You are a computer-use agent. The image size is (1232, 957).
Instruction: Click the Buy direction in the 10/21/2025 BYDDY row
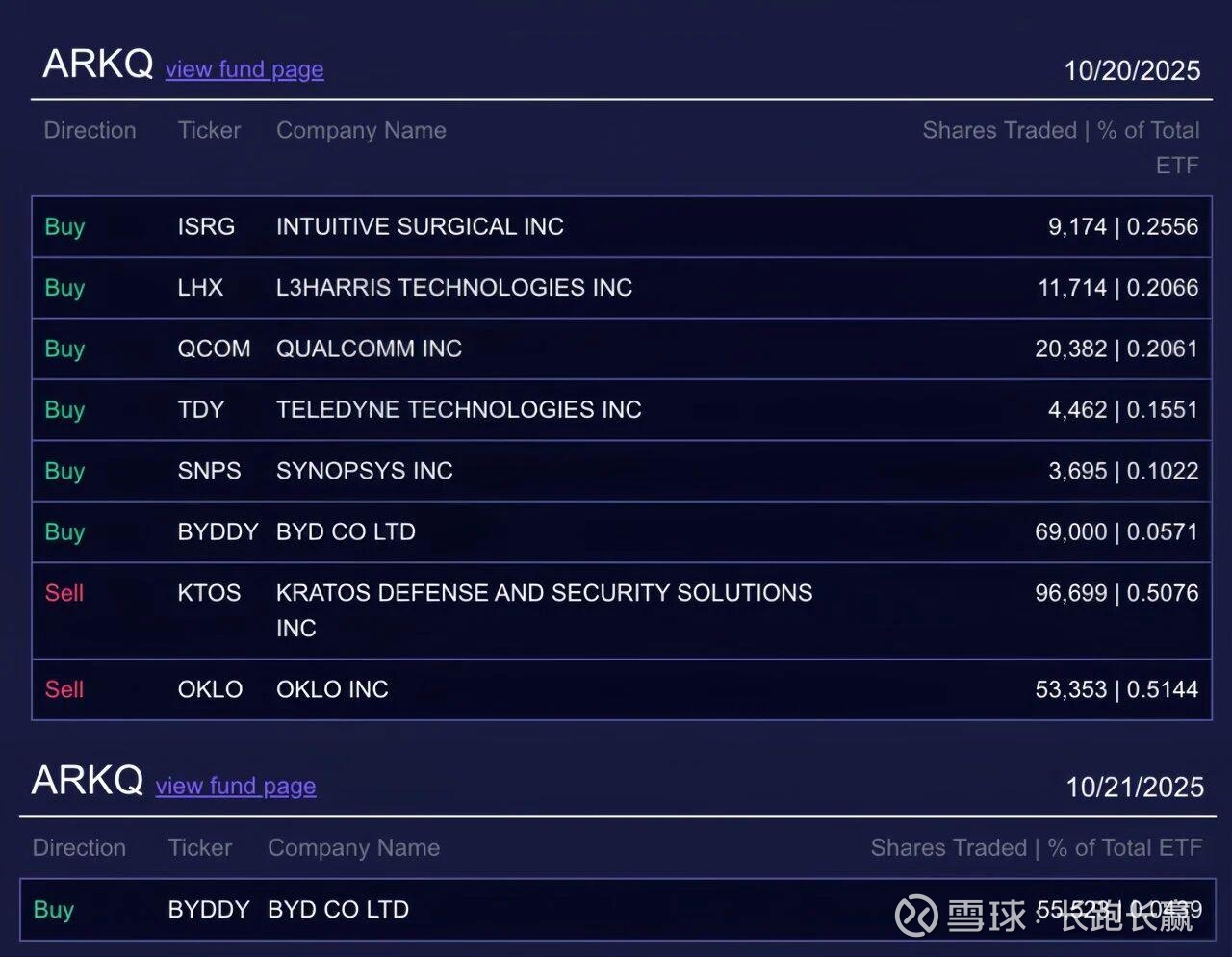tap(53, 910)
